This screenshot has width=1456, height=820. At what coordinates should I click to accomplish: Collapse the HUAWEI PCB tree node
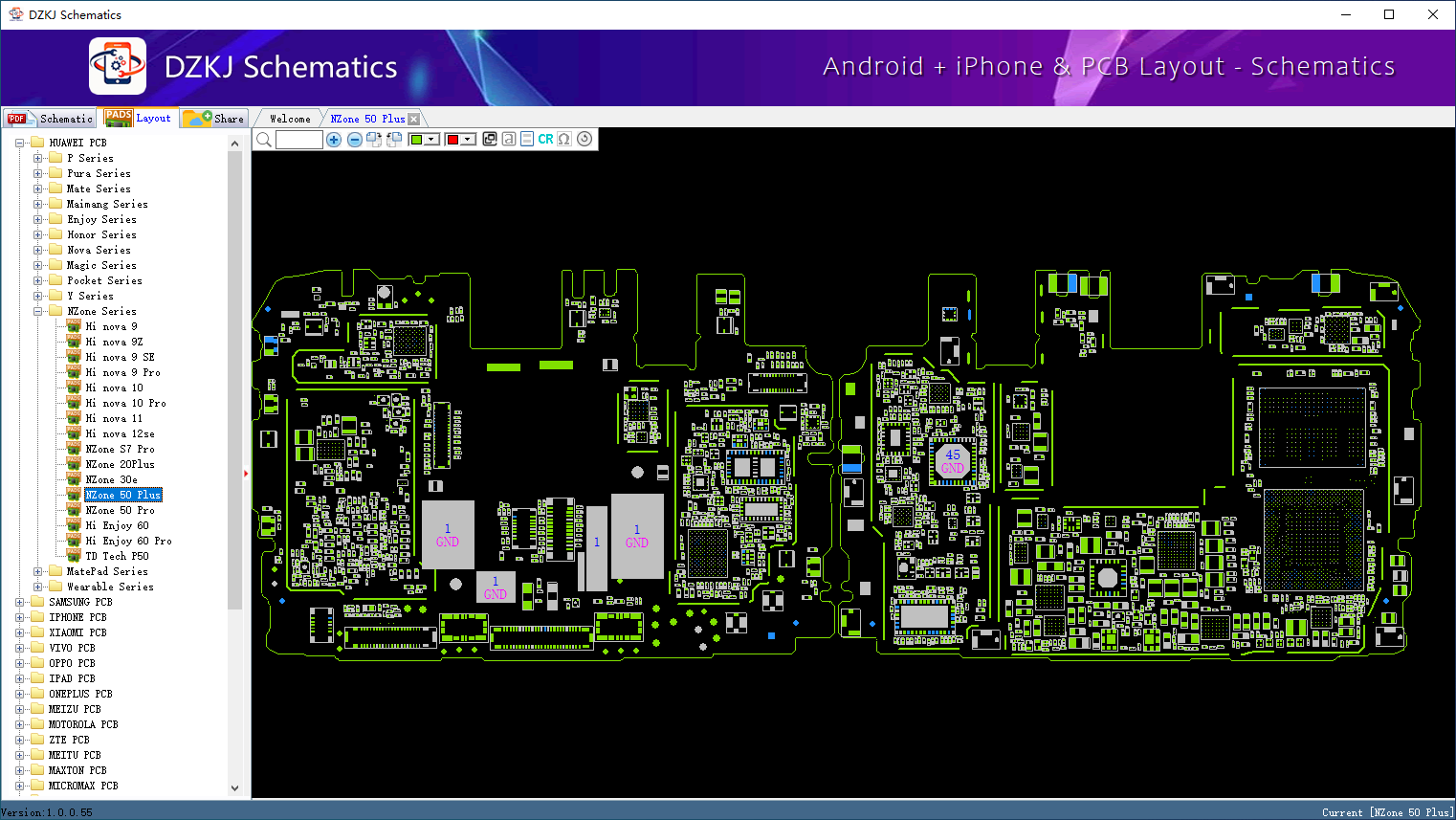pos(20,143)
